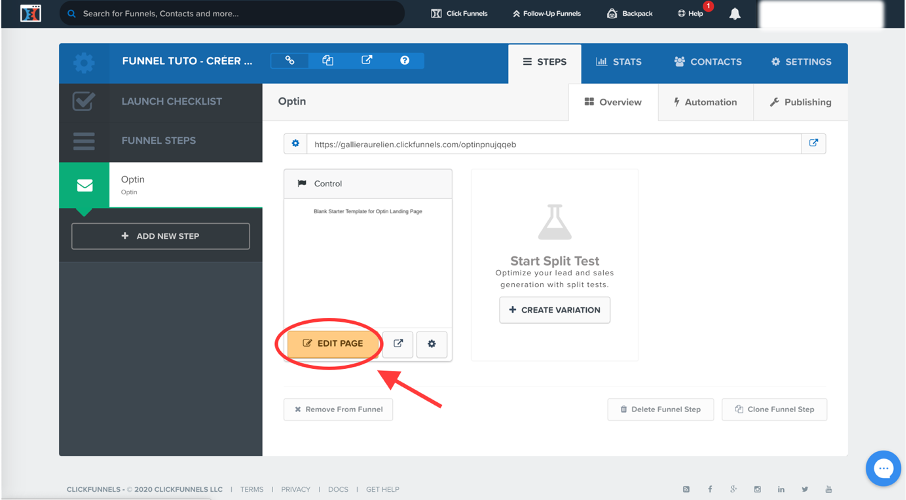Click Delete Funnel Step button
The width and height of the screenshot is (906, 500).
[660, 409]
